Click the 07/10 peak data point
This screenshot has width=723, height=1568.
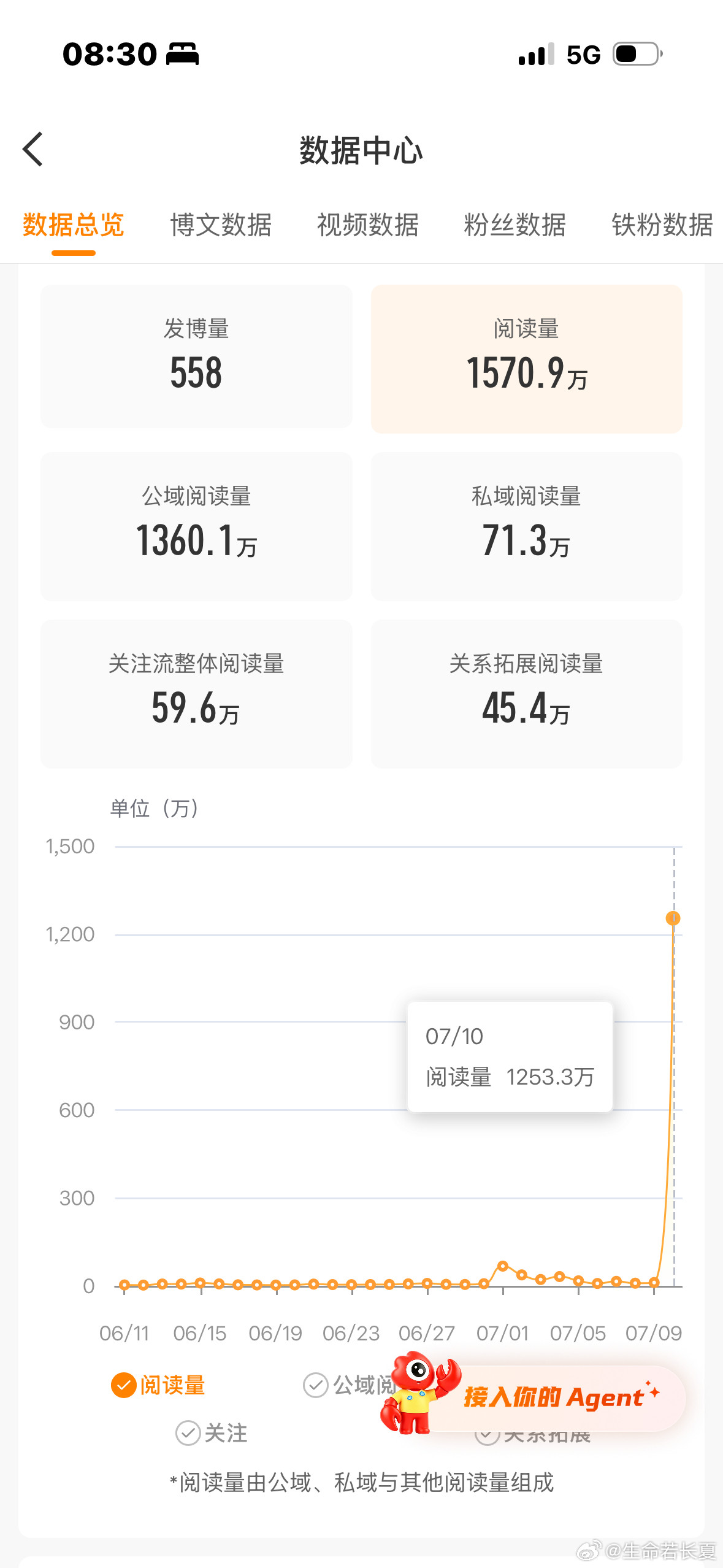tap(673, 918)
